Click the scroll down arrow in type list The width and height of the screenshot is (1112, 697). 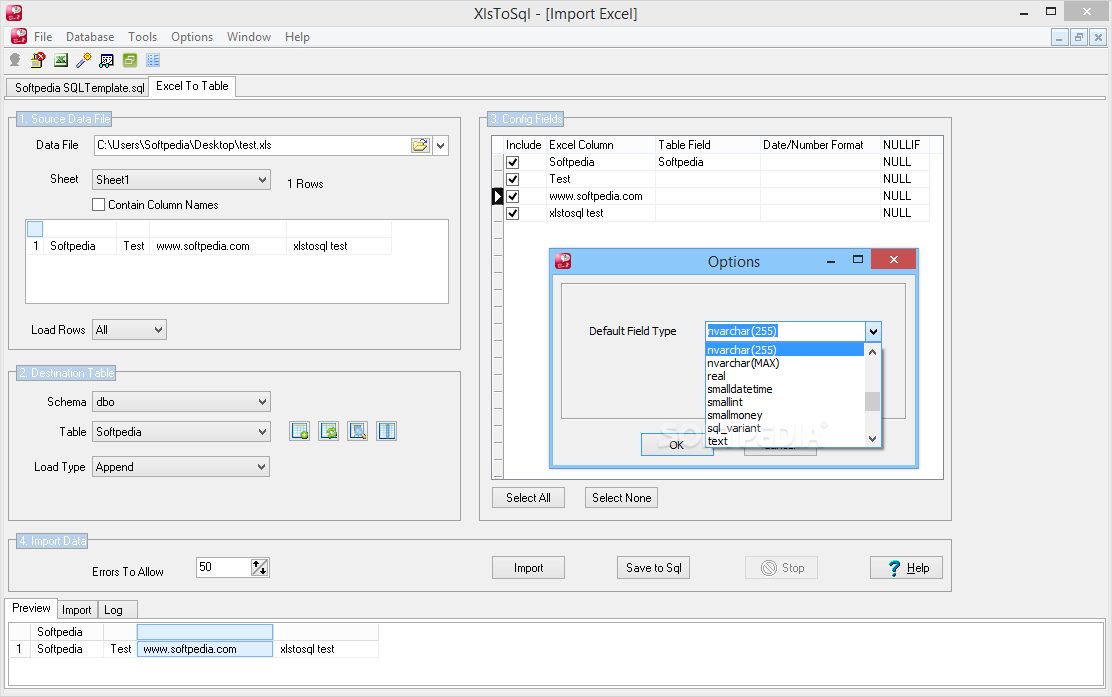coord(873,440)
